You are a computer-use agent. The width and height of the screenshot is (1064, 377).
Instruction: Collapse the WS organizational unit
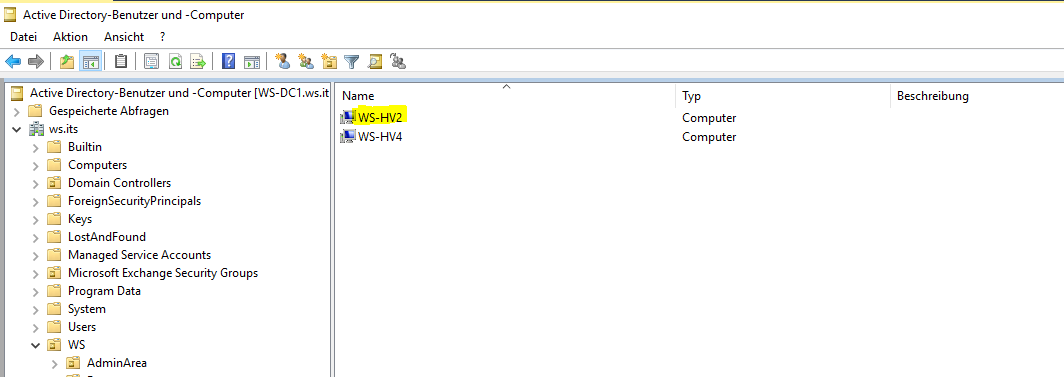[x=36, y=345]
